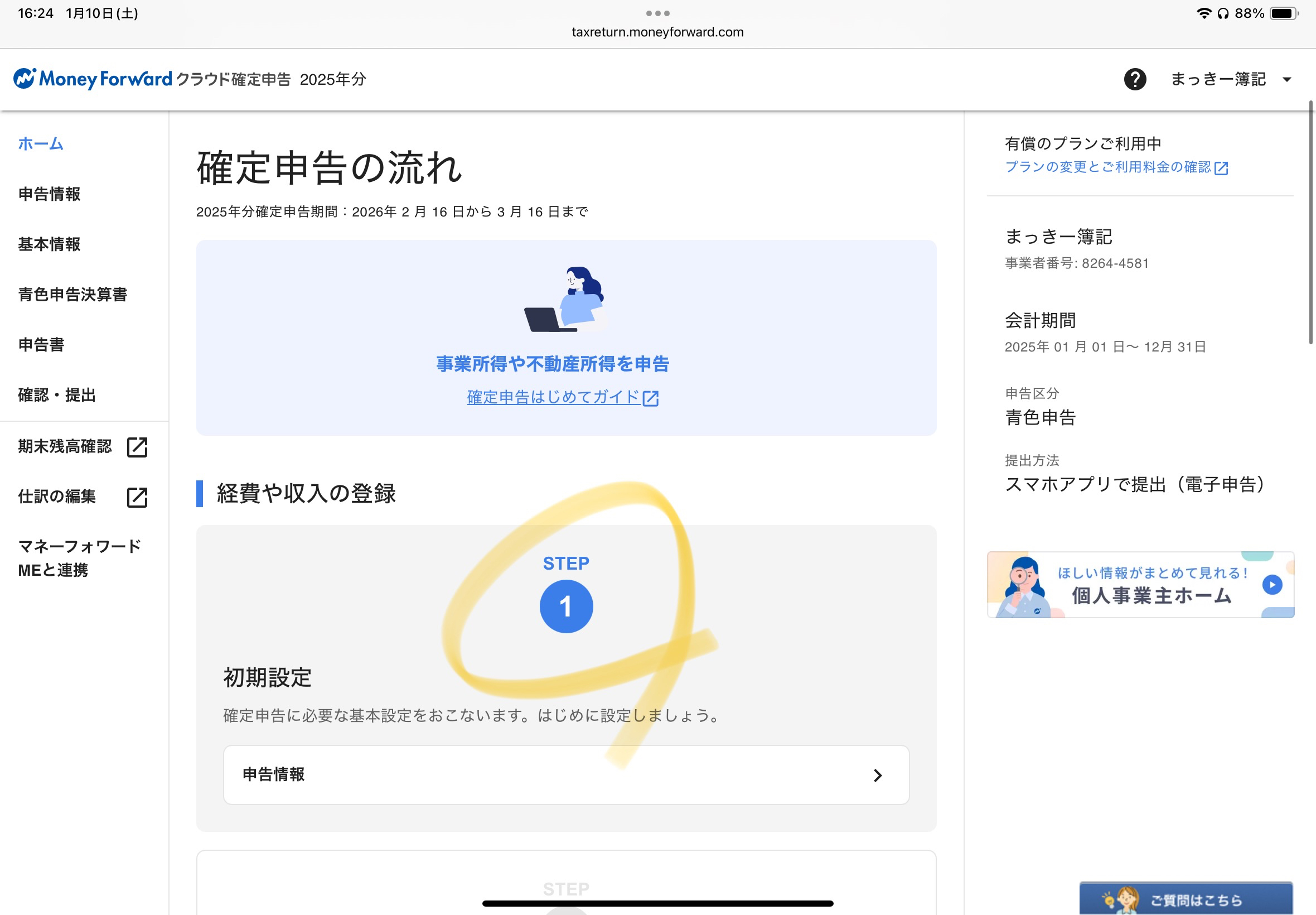
Task: Select ホーム in the sidebar
Action: point(40,143)
